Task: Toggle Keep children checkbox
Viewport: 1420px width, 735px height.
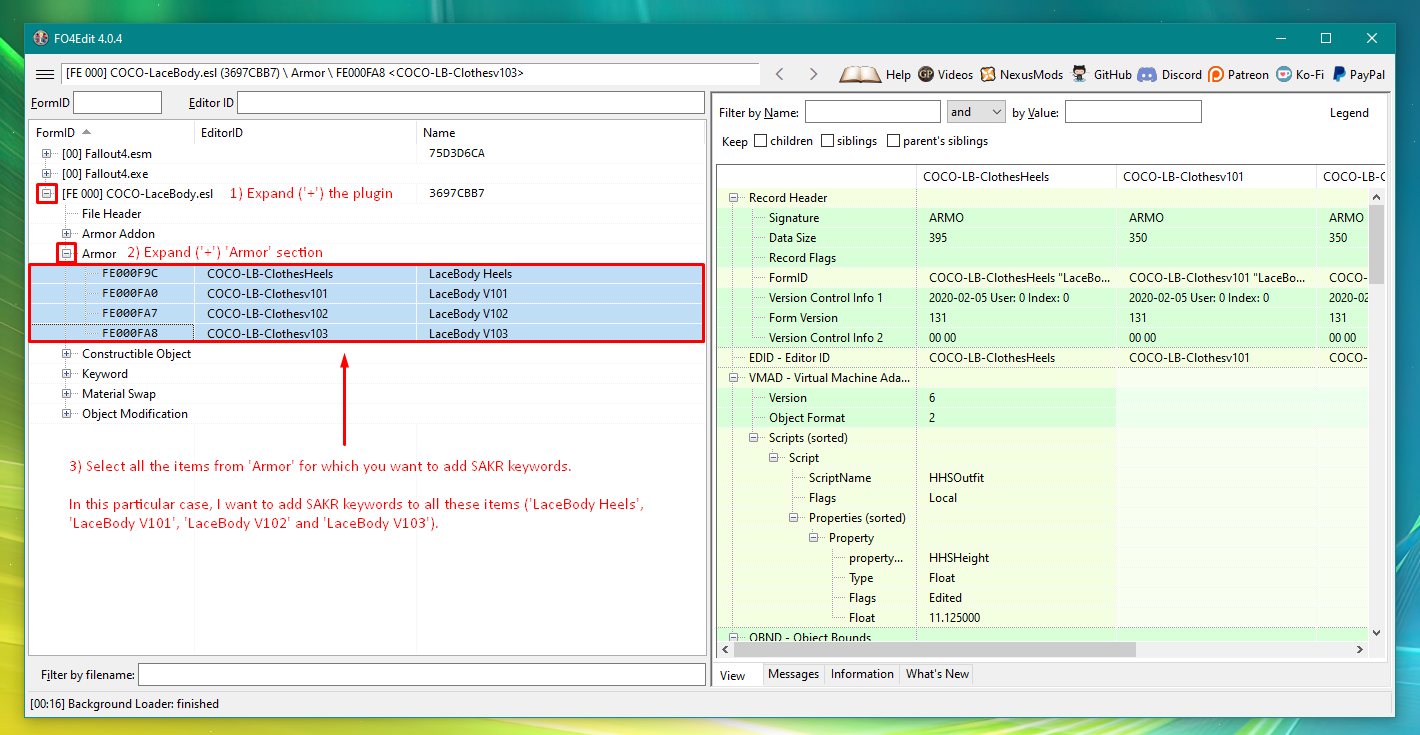Action: pos(761,141)
